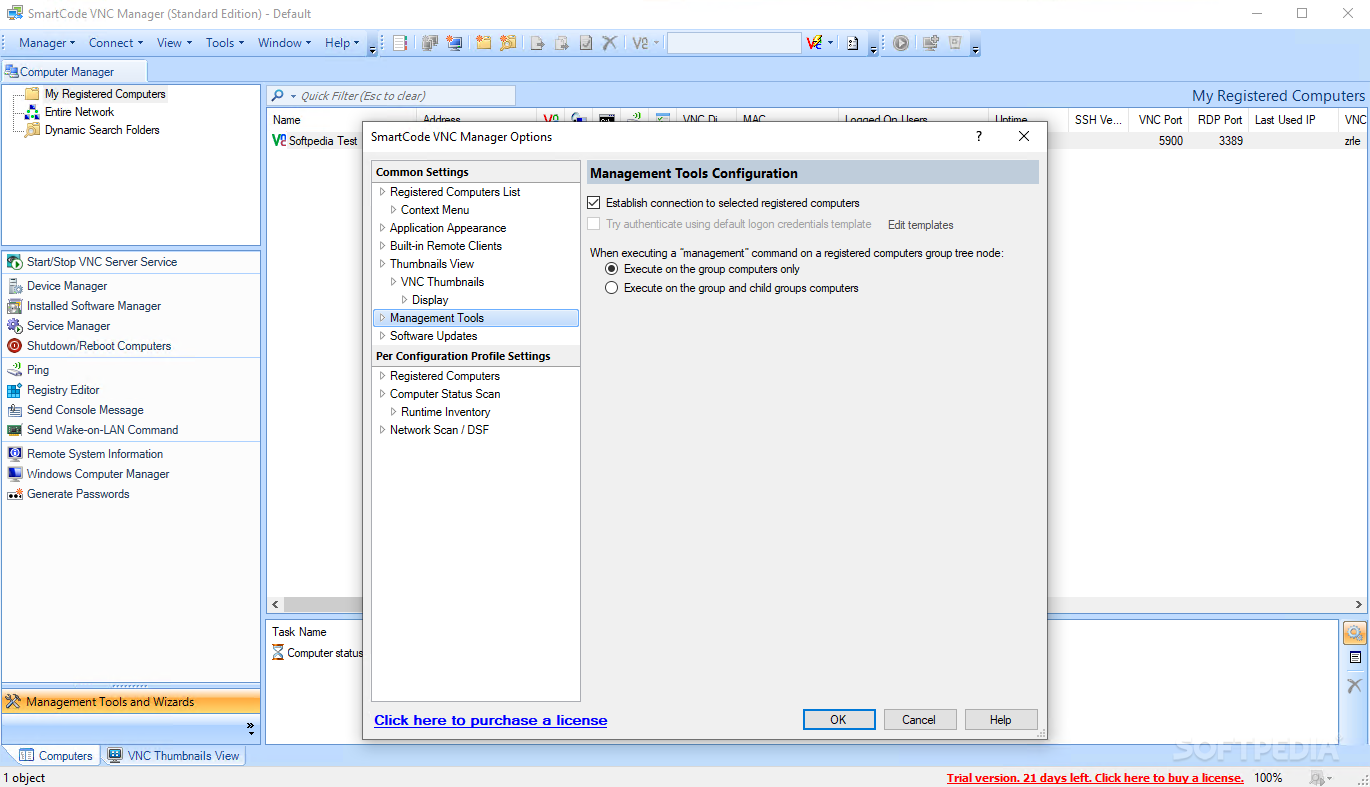
Task: Open the Tools menu
Action: 225,43
